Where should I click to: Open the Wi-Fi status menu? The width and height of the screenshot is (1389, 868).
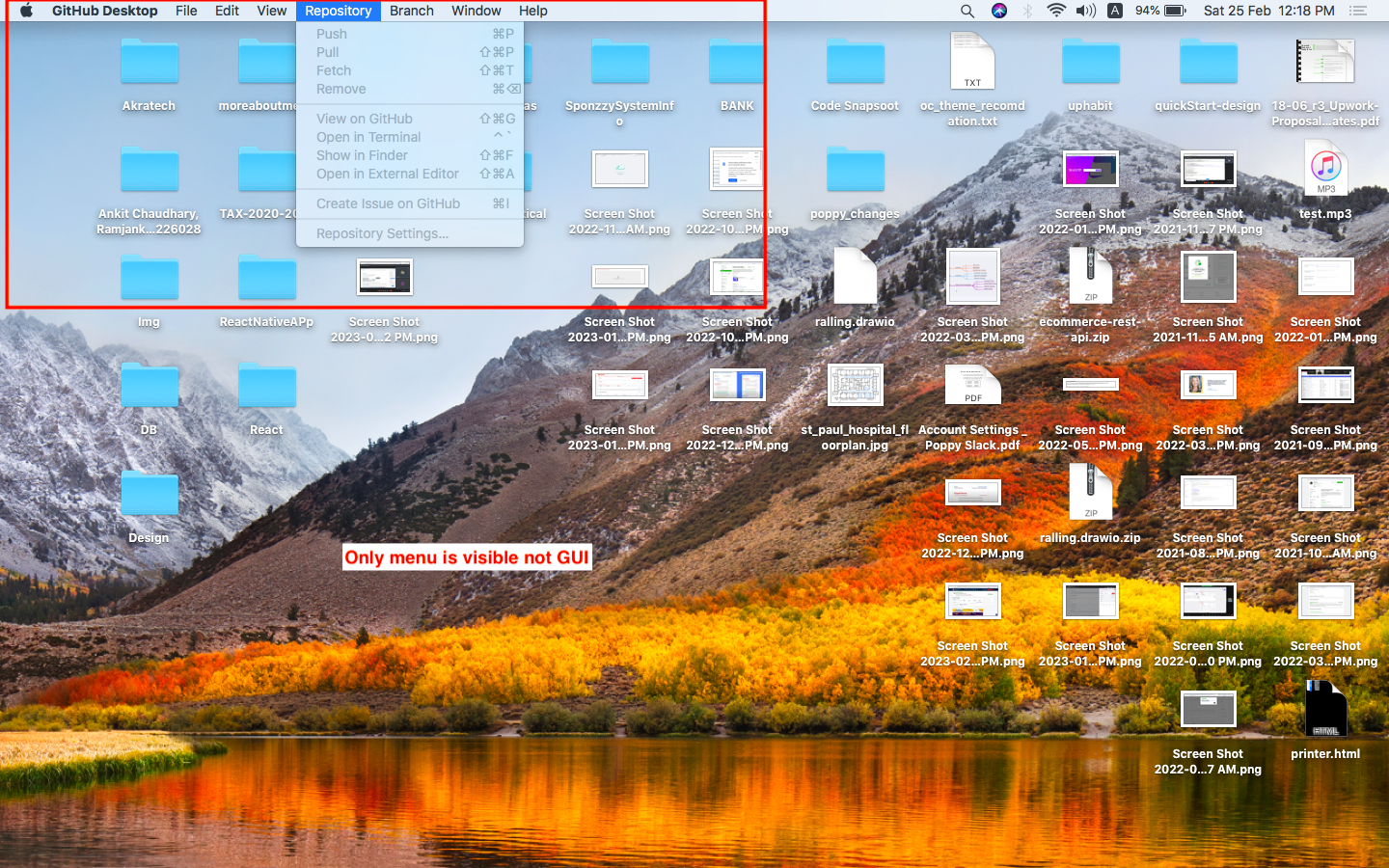click(1056, 11)
